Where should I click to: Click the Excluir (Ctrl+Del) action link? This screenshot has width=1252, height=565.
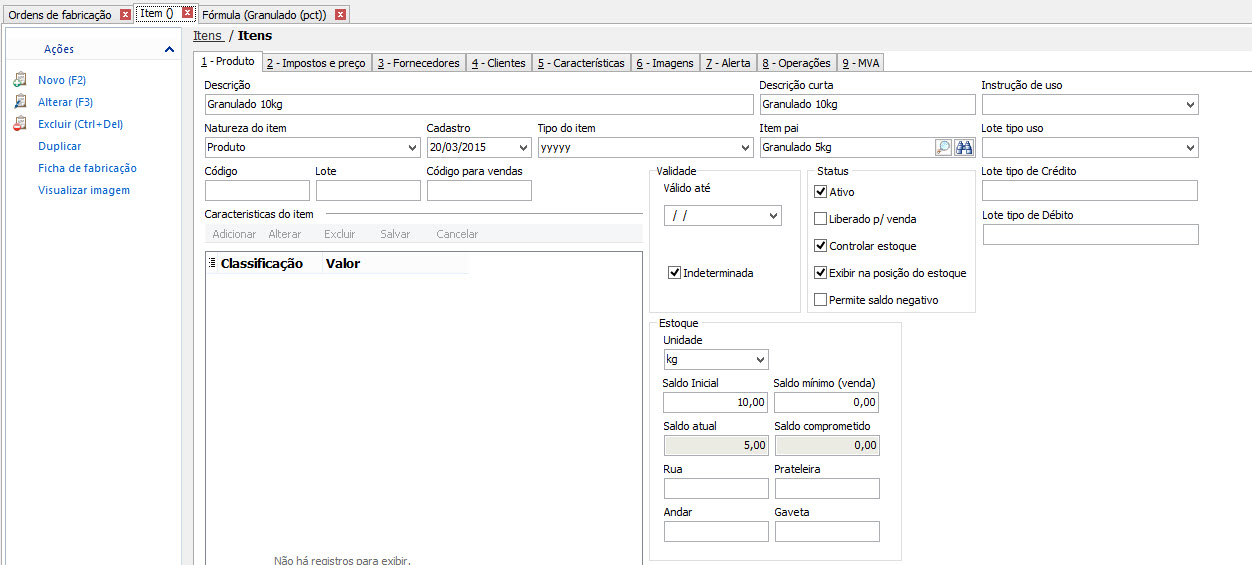pos(81,124)
